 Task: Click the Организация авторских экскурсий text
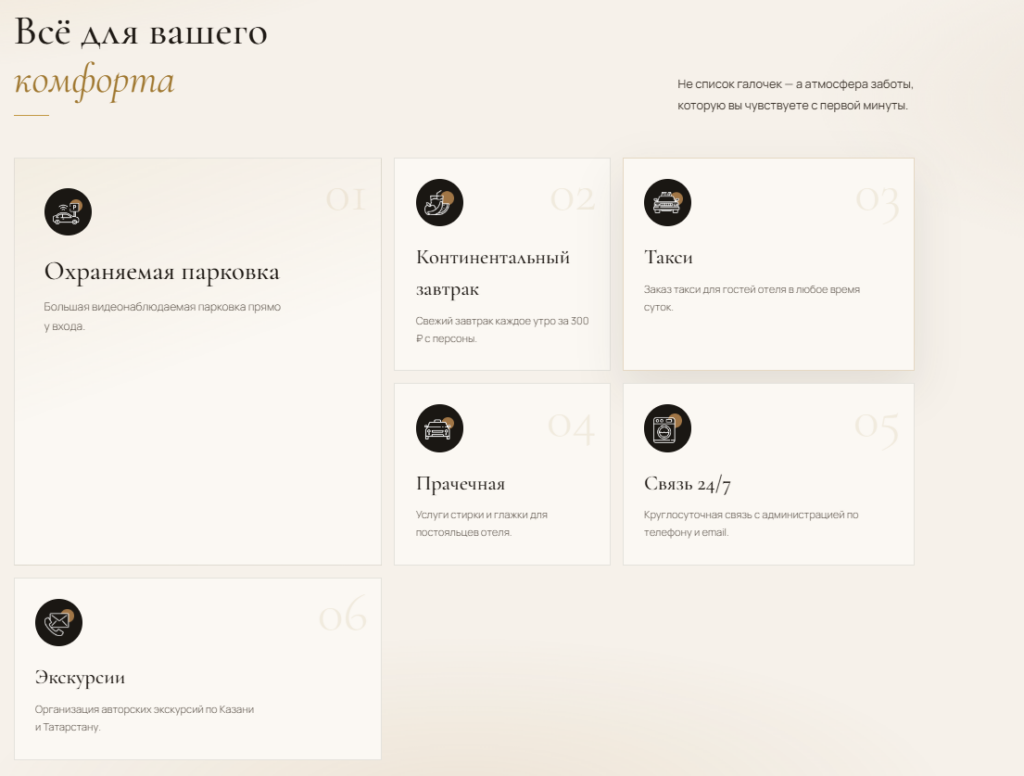tap(144, 718)
